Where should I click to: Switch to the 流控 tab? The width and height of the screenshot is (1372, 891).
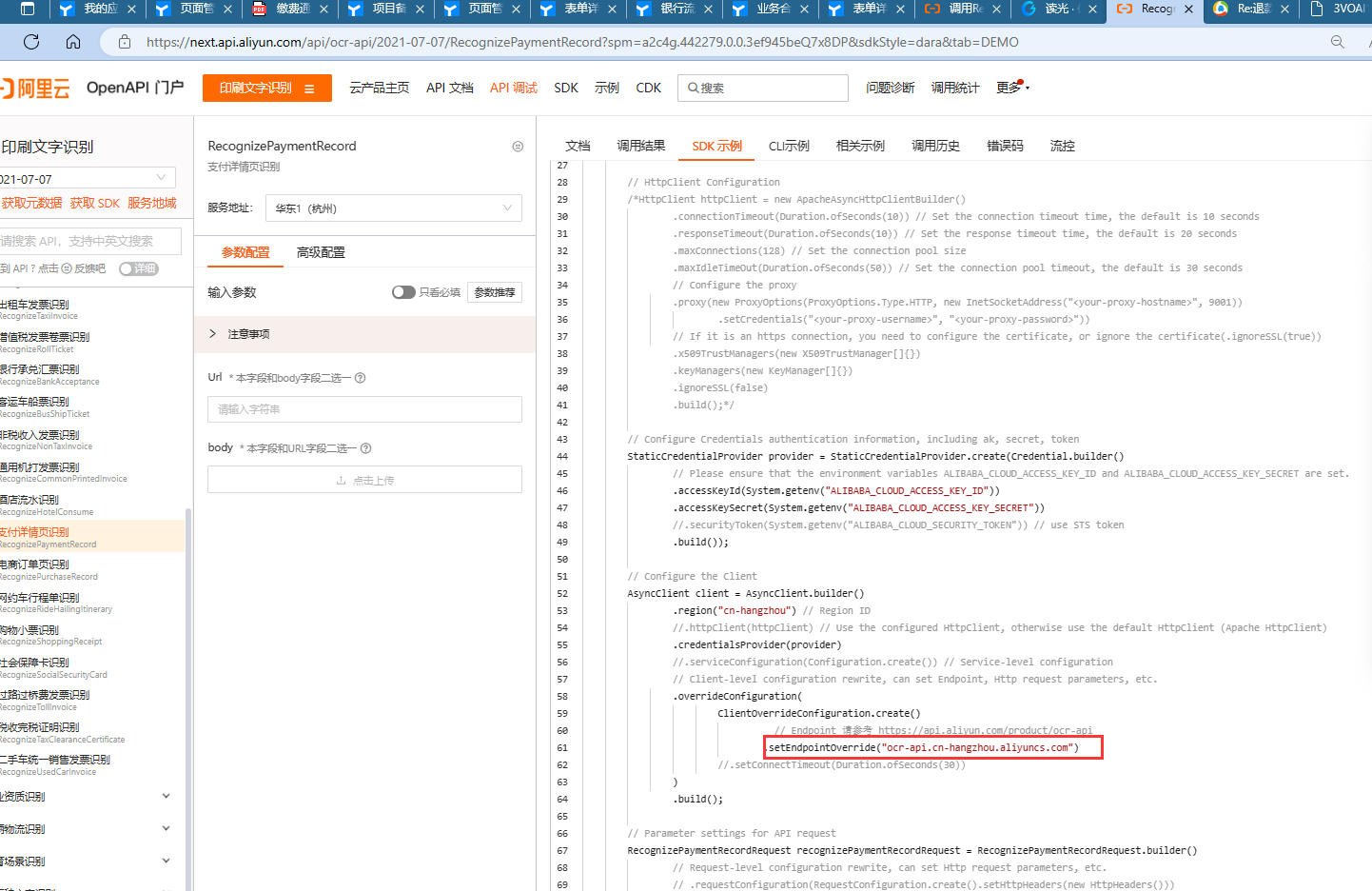point(1062,146)
